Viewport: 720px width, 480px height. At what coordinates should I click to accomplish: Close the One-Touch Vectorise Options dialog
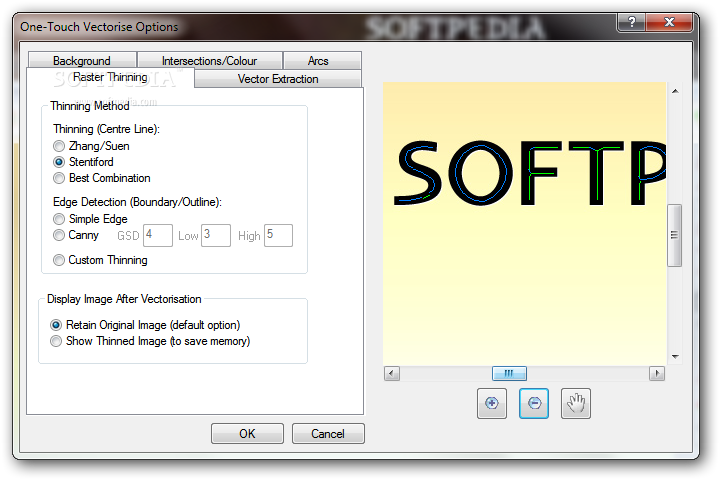point(669,22)
